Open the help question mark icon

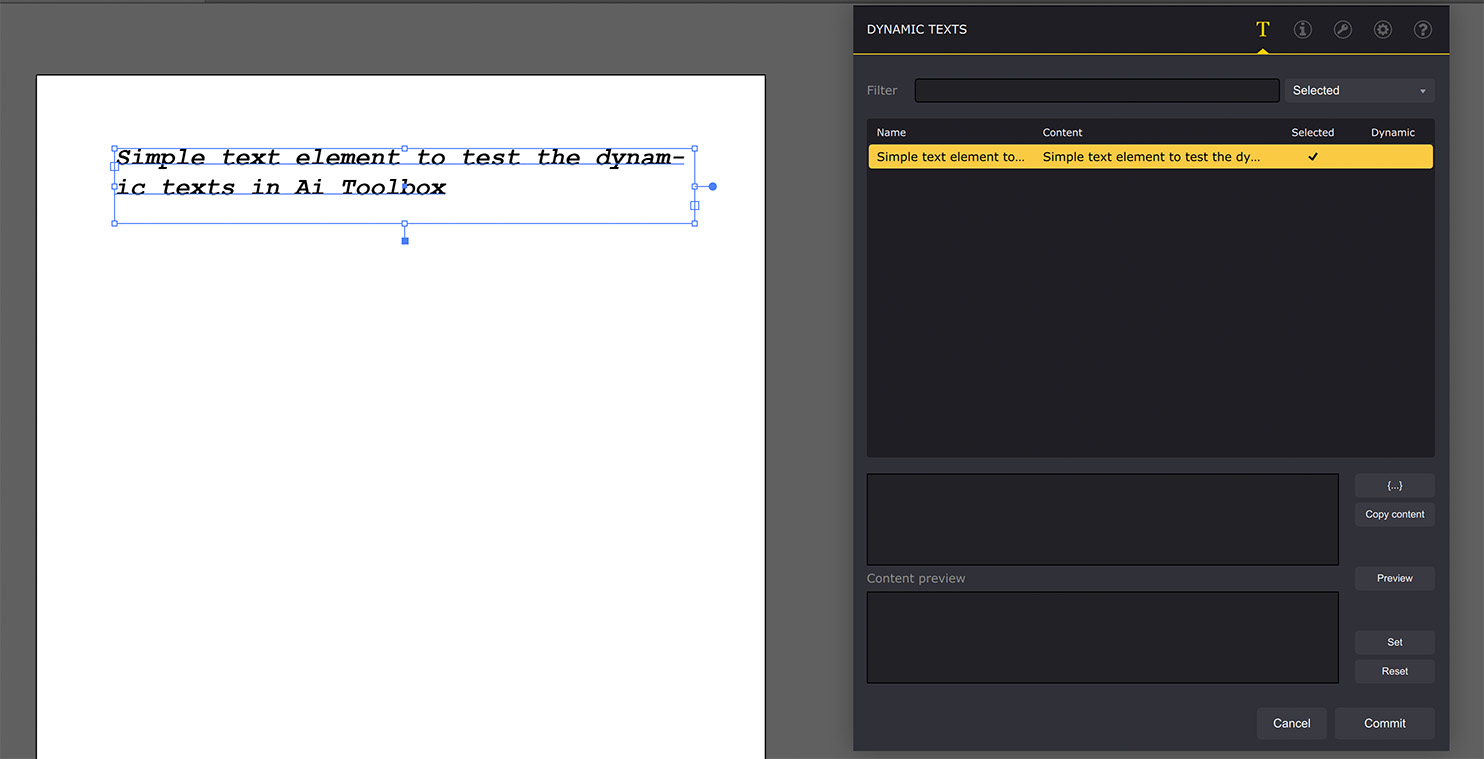1422,29
